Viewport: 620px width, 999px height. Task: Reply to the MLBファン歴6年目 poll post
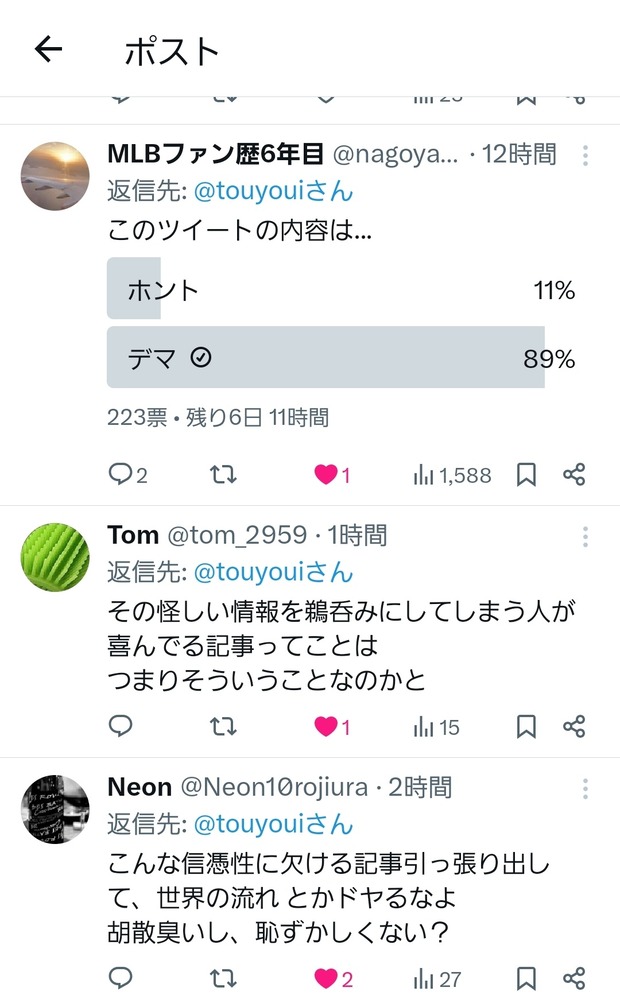(x=121, y=475)
